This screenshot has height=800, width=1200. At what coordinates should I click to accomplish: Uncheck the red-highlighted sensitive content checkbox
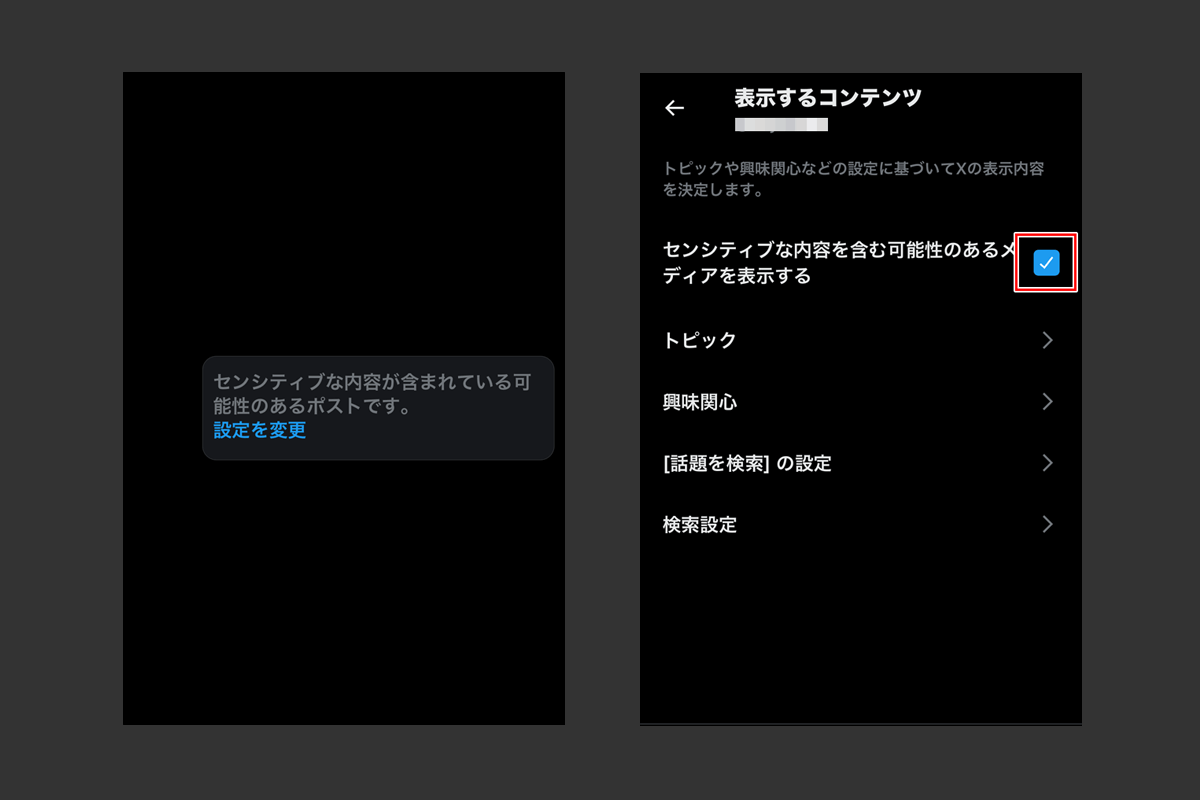1046,263
